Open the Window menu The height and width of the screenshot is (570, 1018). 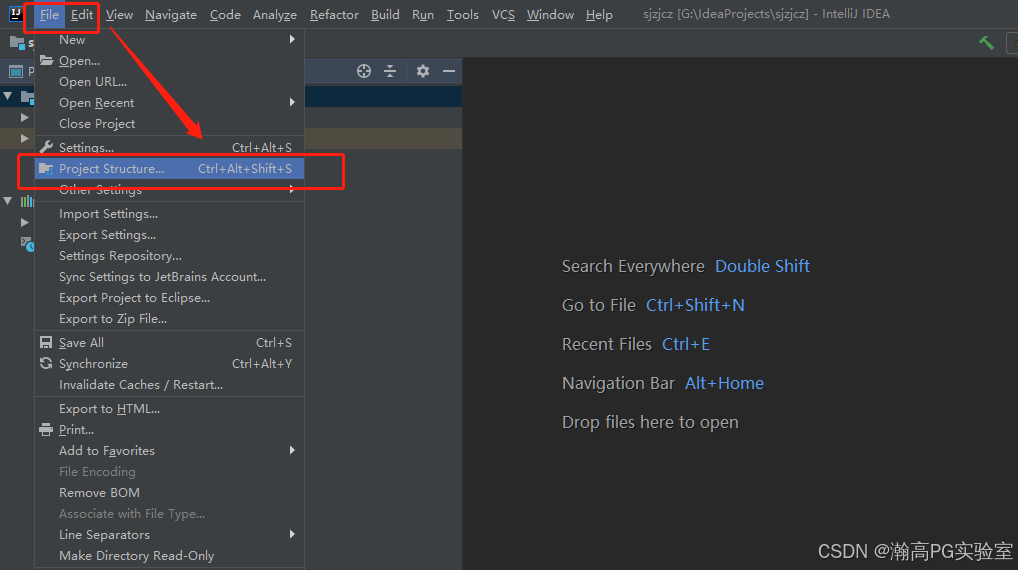pos(550,14)
